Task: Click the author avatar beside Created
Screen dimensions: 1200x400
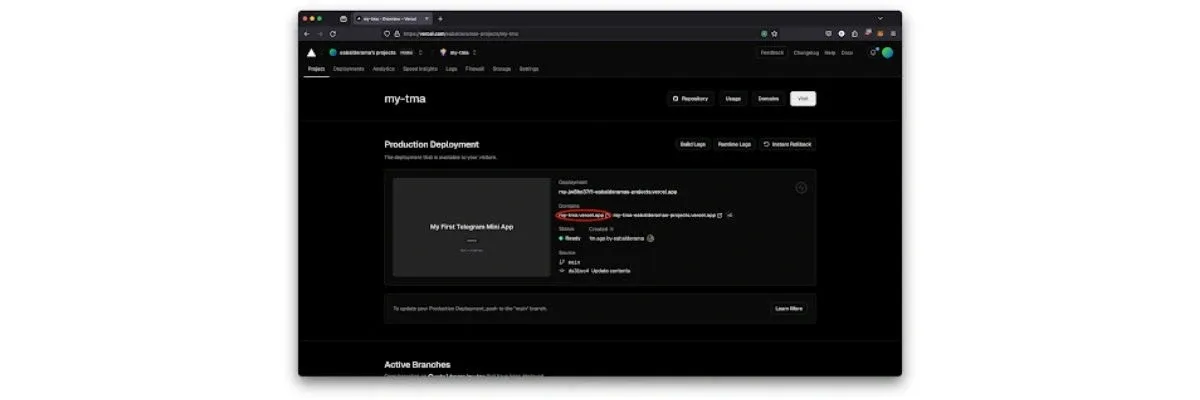Action: point(651,238)
